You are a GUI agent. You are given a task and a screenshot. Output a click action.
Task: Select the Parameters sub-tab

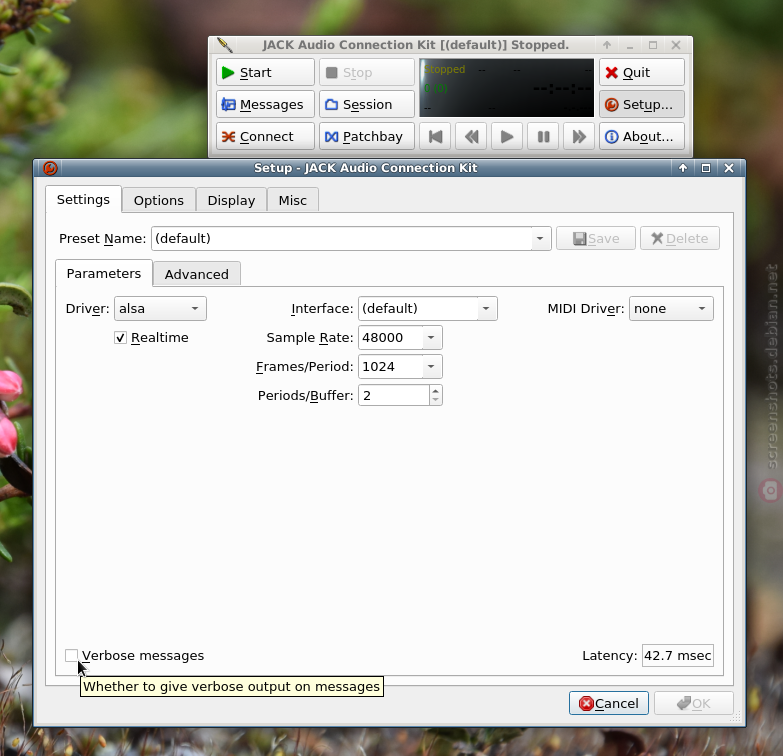click(x=104, y=274)
